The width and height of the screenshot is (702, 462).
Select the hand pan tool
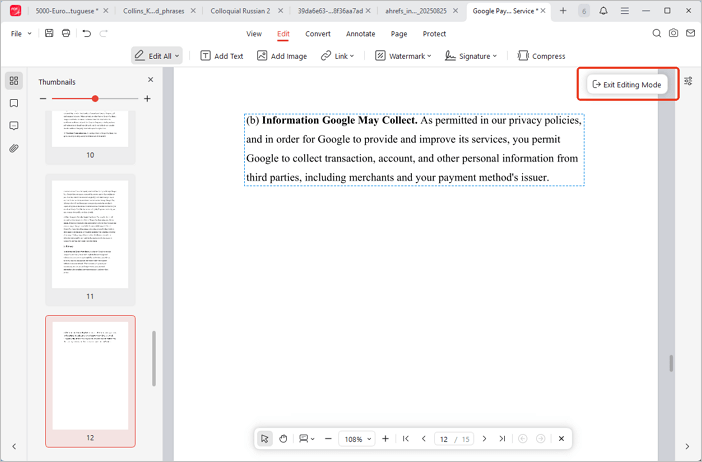point(284,439)
